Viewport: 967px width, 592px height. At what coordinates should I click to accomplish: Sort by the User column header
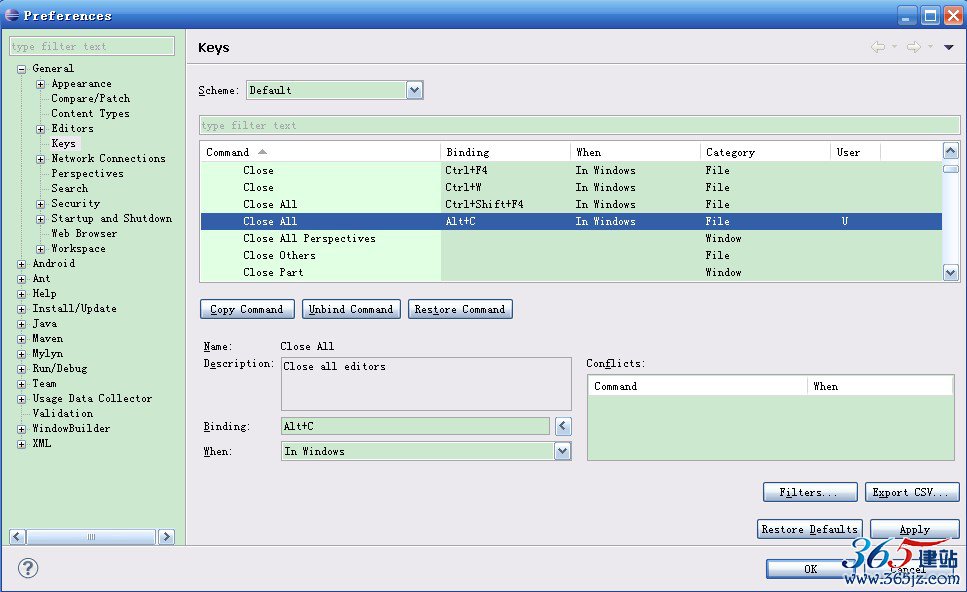tap(855, 152)
